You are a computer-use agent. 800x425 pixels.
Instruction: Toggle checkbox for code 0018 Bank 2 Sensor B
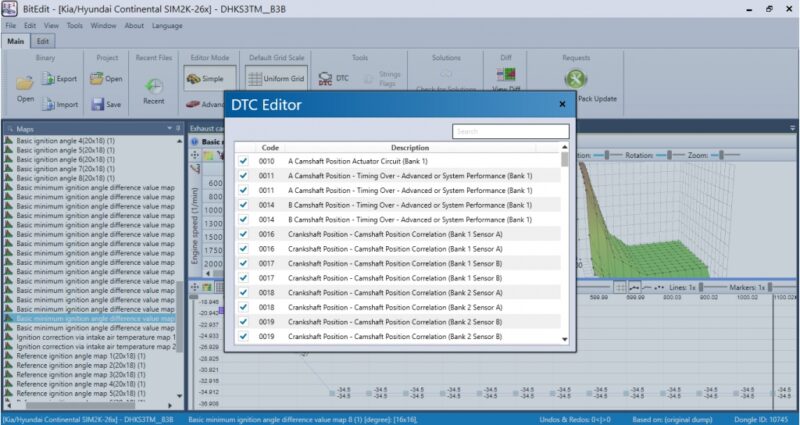click(243, 307)
